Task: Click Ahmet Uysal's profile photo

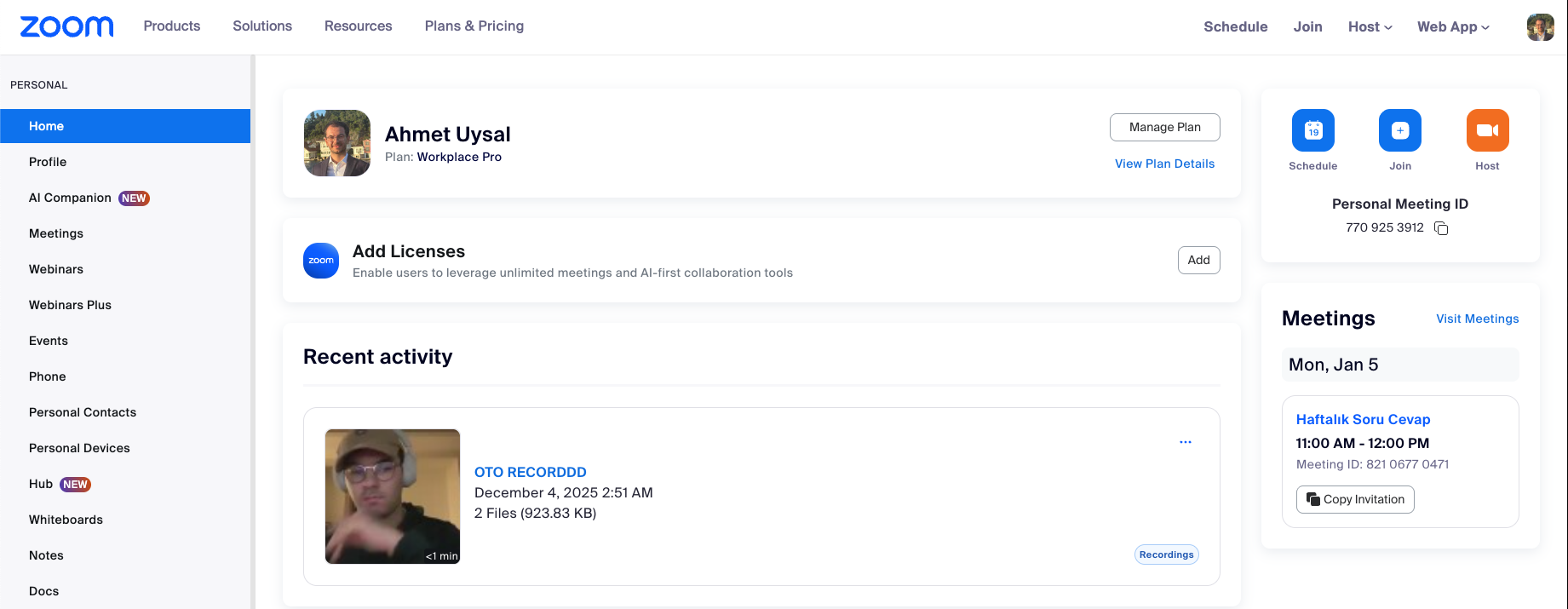Action: [x=337, y=143]
